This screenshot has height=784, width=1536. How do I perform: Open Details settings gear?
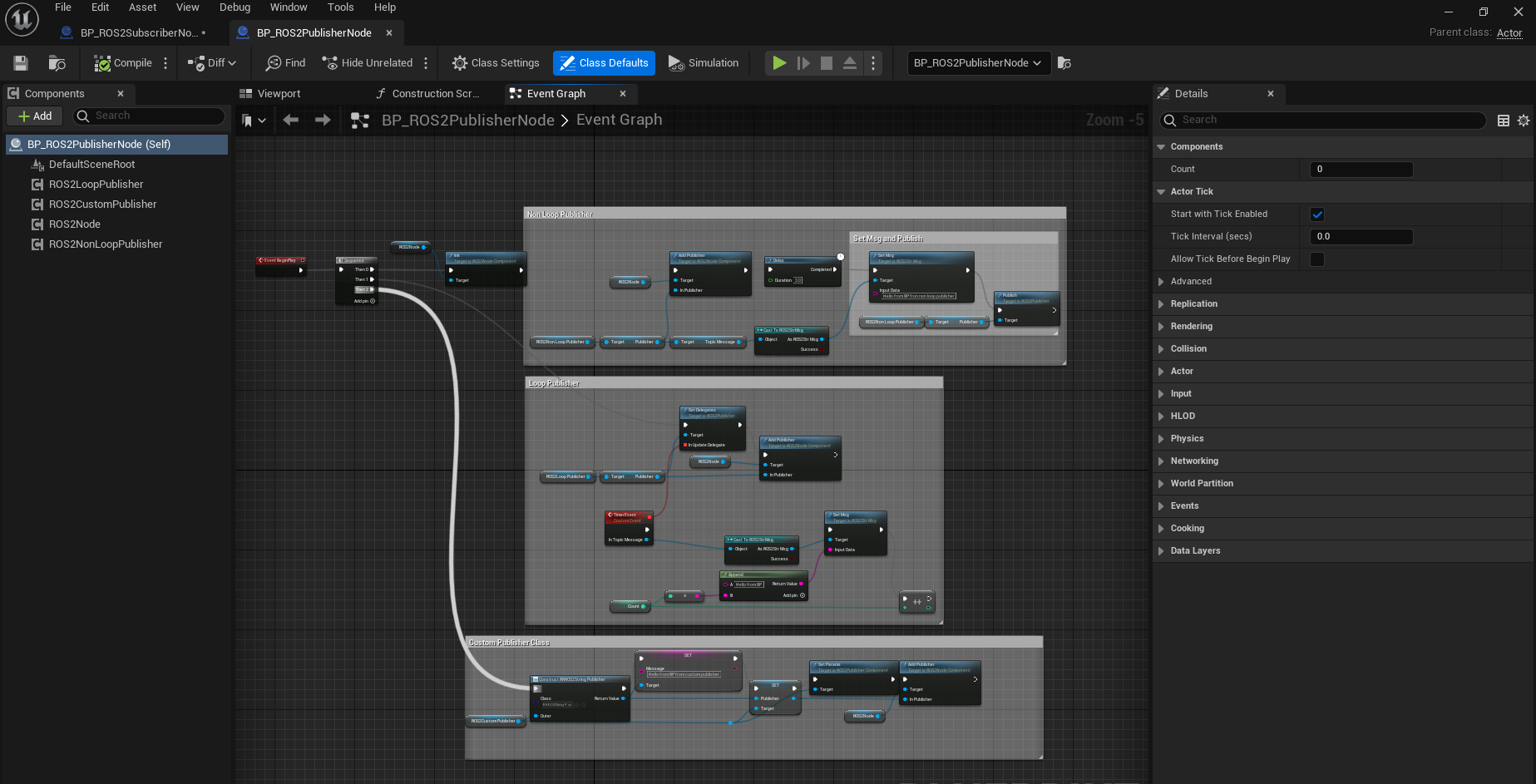click(x=1524, y=121)
